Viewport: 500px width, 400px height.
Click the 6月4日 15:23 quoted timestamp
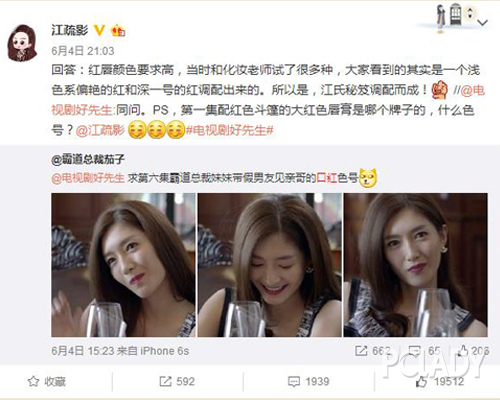(x=83, y=351)
